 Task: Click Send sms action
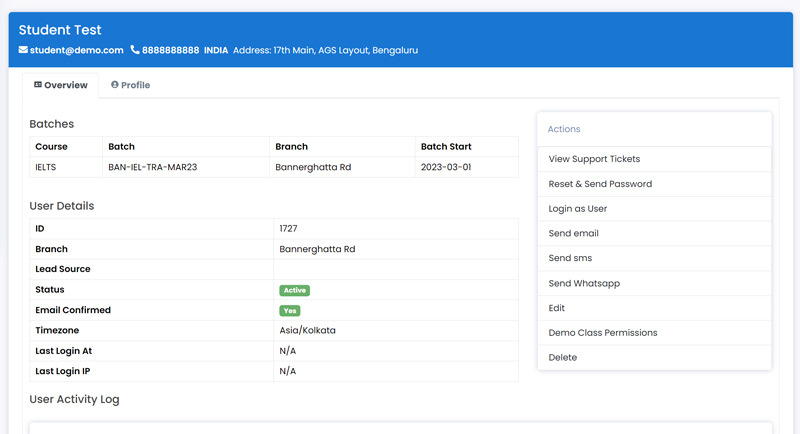pos(654,258)
